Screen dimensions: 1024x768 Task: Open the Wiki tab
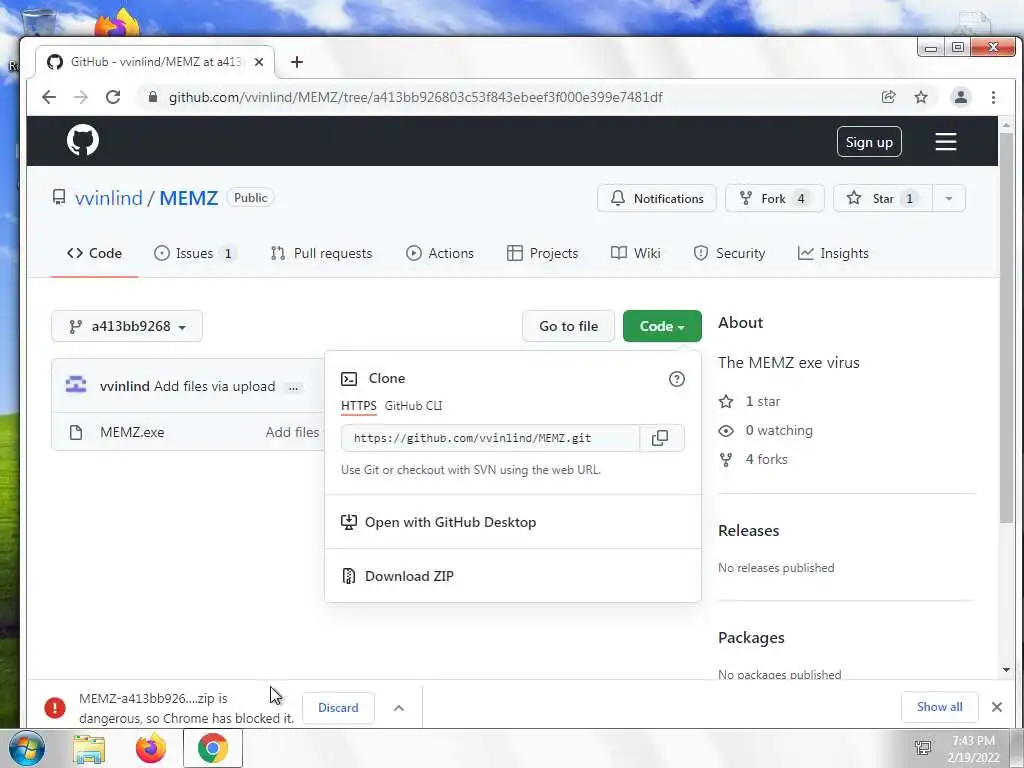click(x=635, y=253)
